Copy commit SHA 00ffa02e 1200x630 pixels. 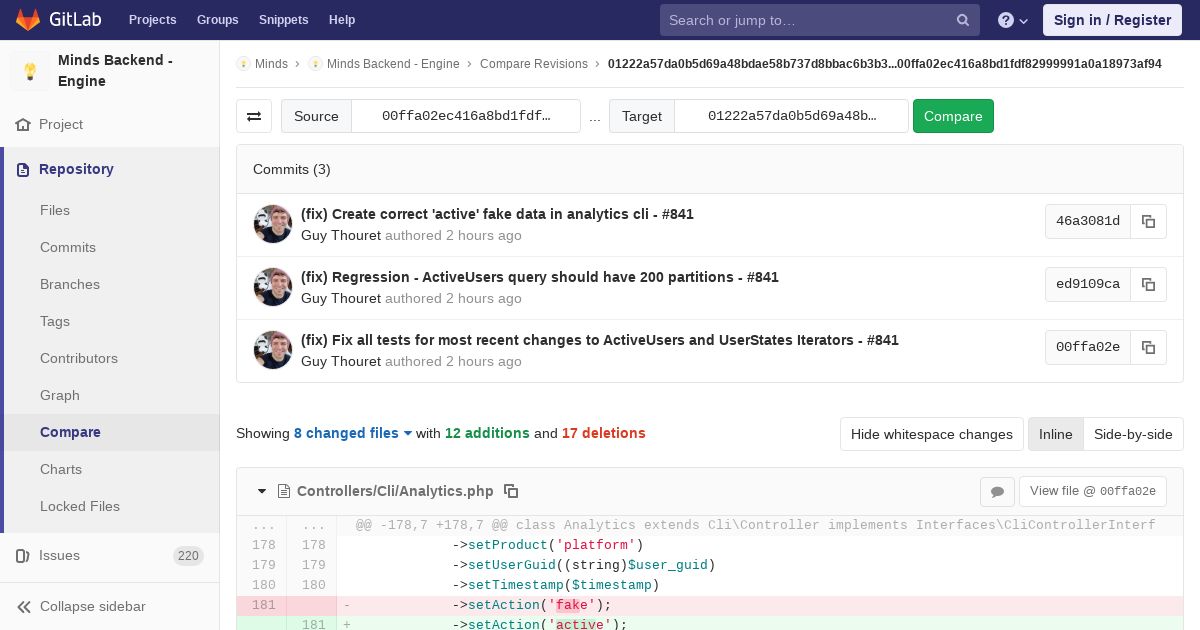click(x=1148, y=347)
